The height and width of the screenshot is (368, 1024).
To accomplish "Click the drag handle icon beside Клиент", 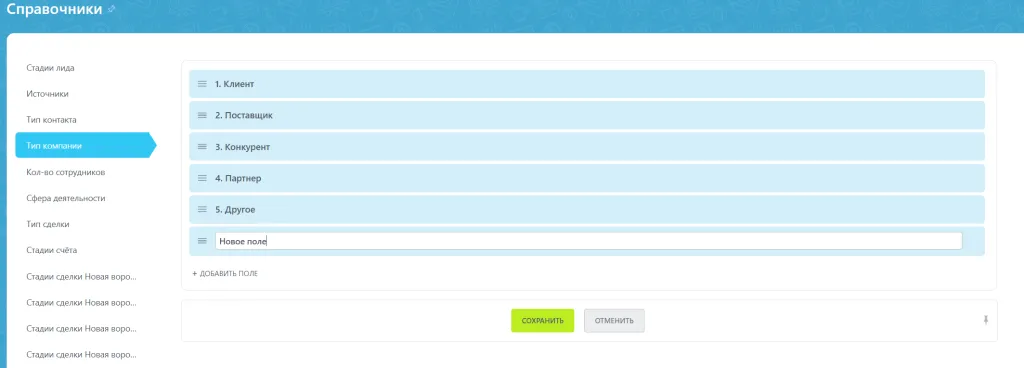I will click(x=202, y=84).
